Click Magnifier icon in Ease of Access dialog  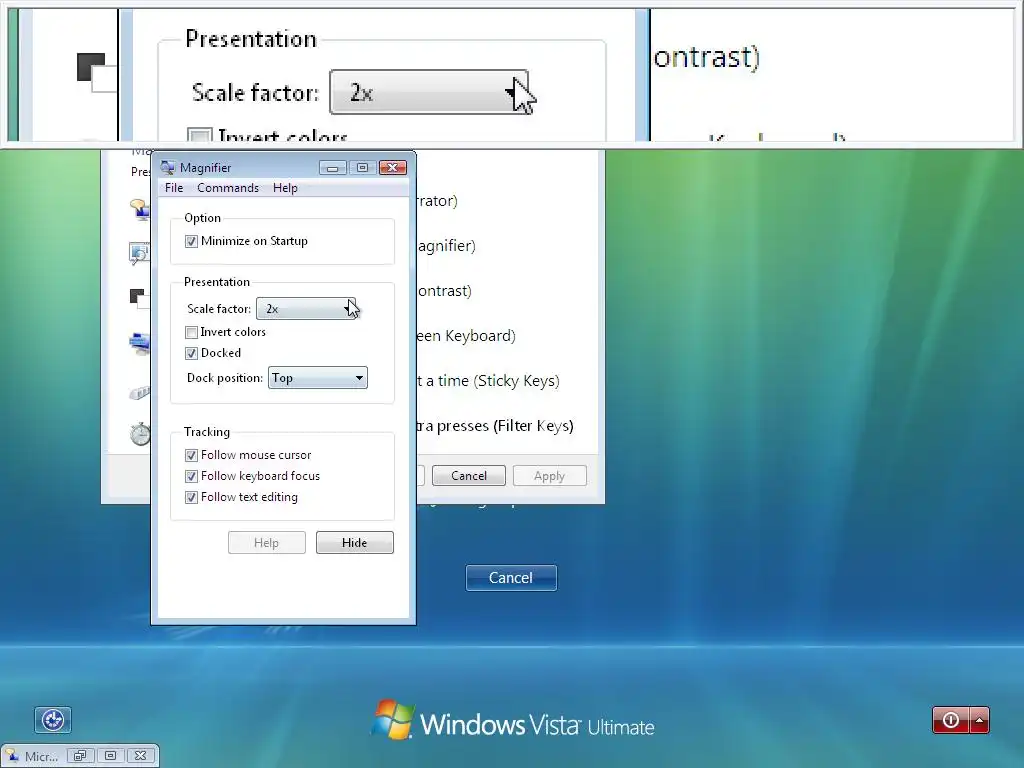140,253
